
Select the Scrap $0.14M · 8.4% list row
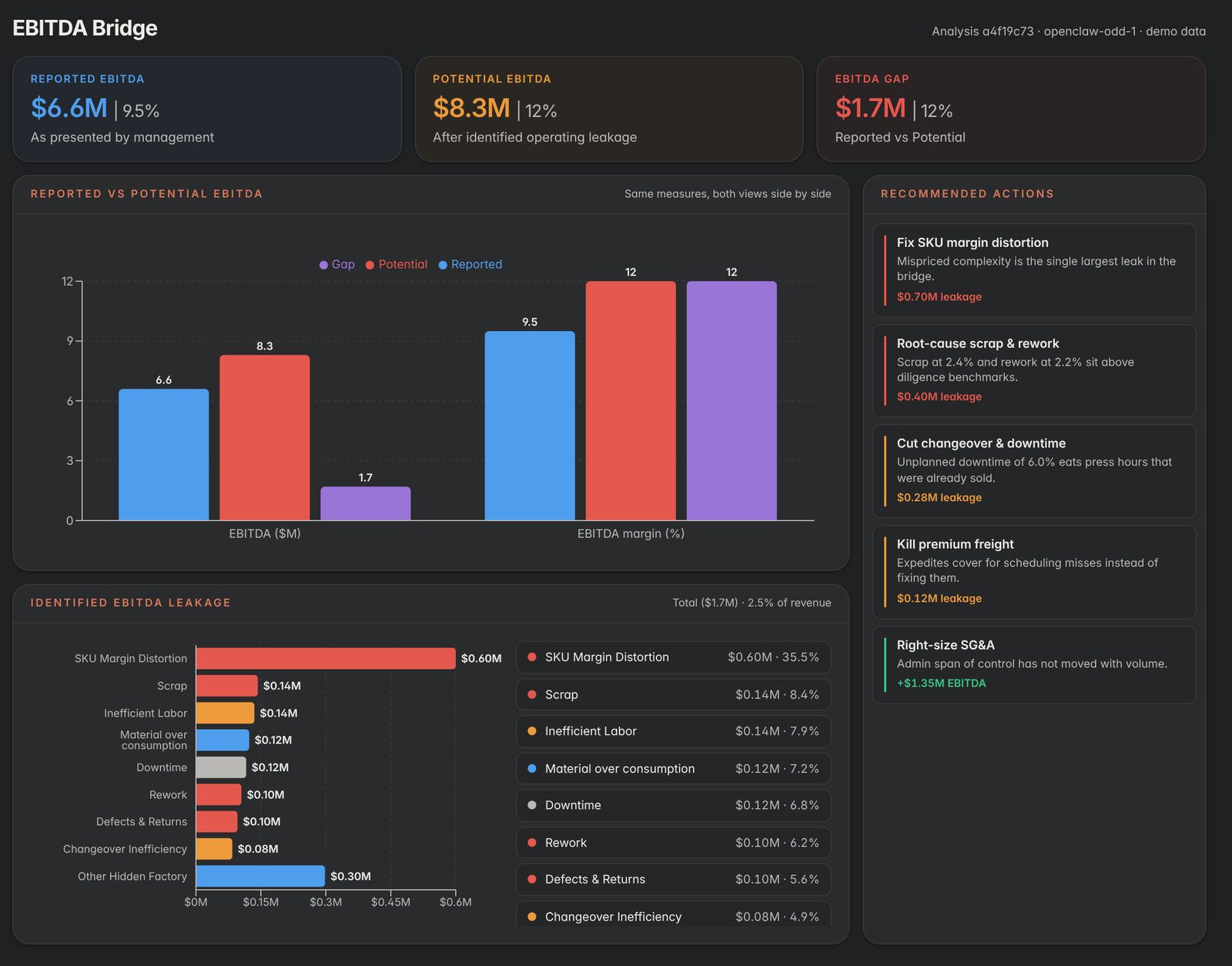point(674,694)
